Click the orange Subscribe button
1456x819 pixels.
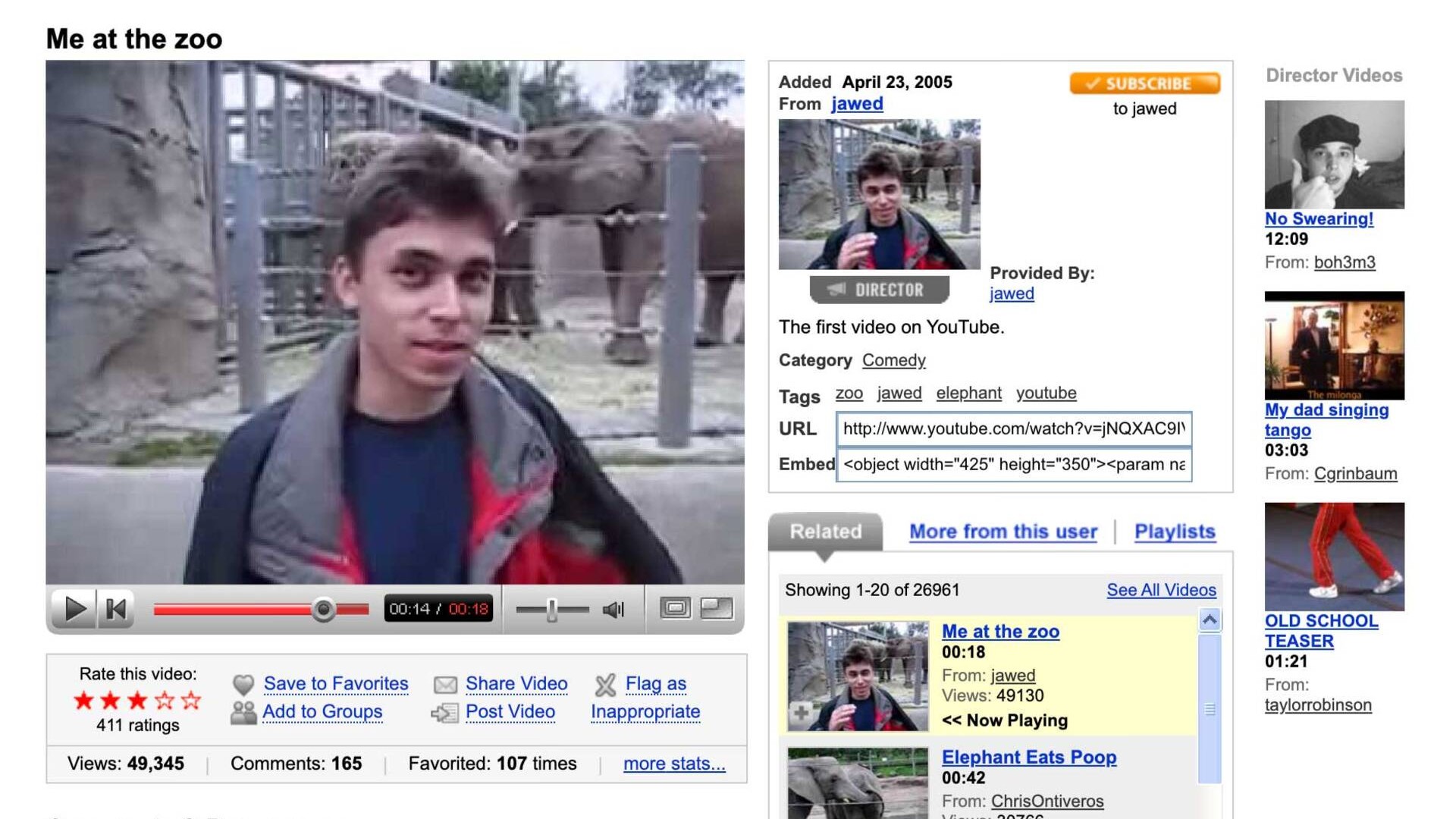coord(1144,83)
